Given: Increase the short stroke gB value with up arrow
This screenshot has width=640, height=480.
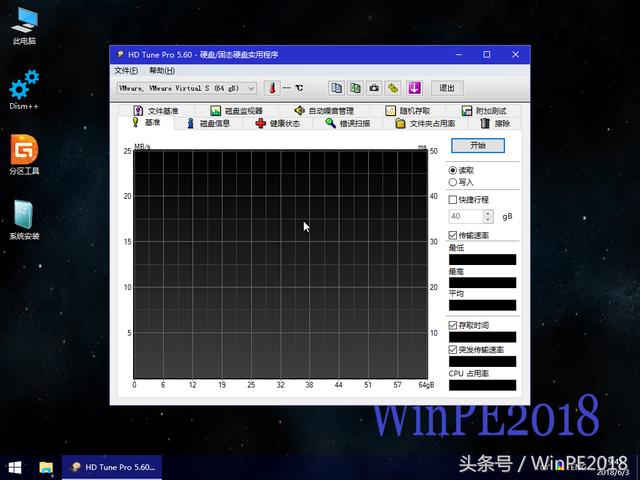Looking at the screenshot, I should (x=488, y=213).
